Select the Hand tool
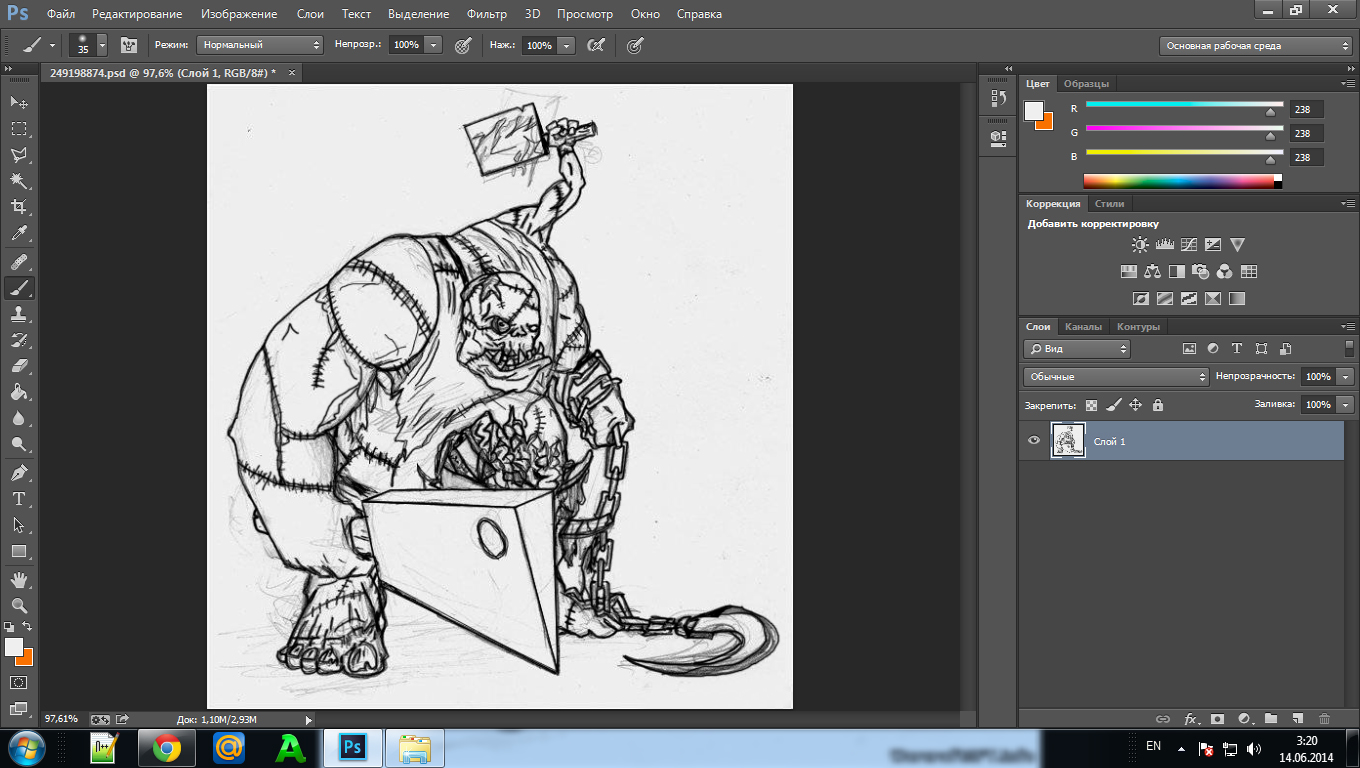The image size is (1360, 768). tap(19, 579)
